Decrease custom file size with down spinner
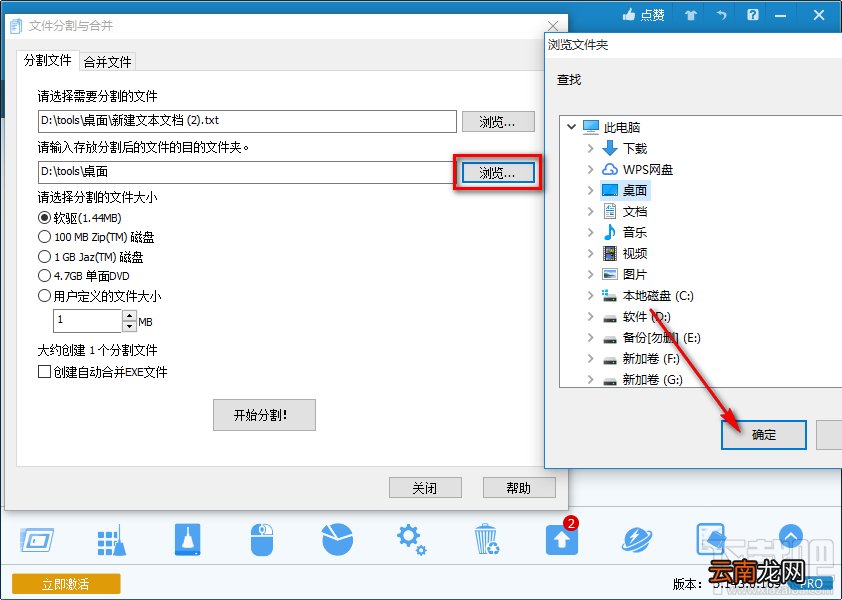 tap(129, 326)
